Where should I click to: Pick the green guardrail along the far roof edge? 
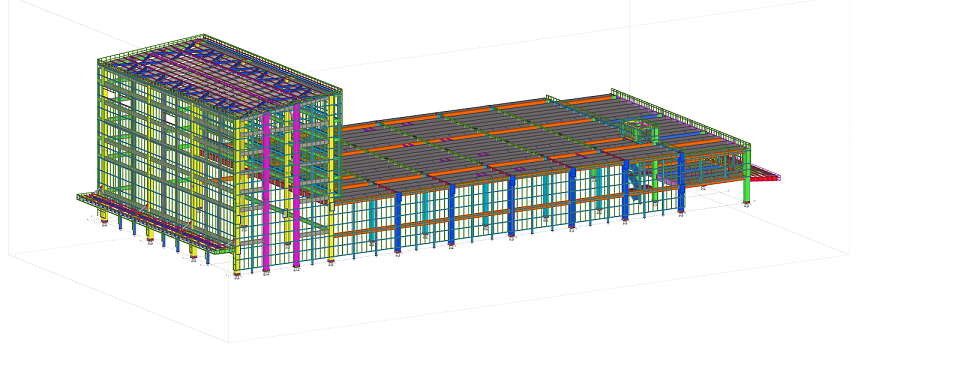click(x=681, y=117)
